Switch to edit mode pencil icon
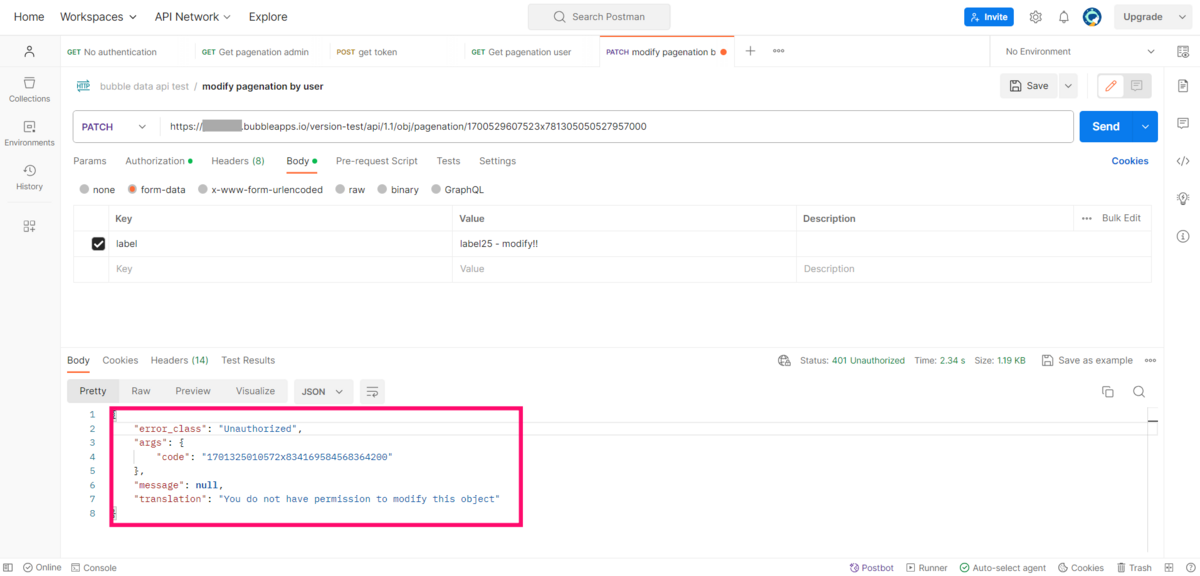Image resolution: width=1200 pixels, height=576 pixels. [x=1110, y=86]
